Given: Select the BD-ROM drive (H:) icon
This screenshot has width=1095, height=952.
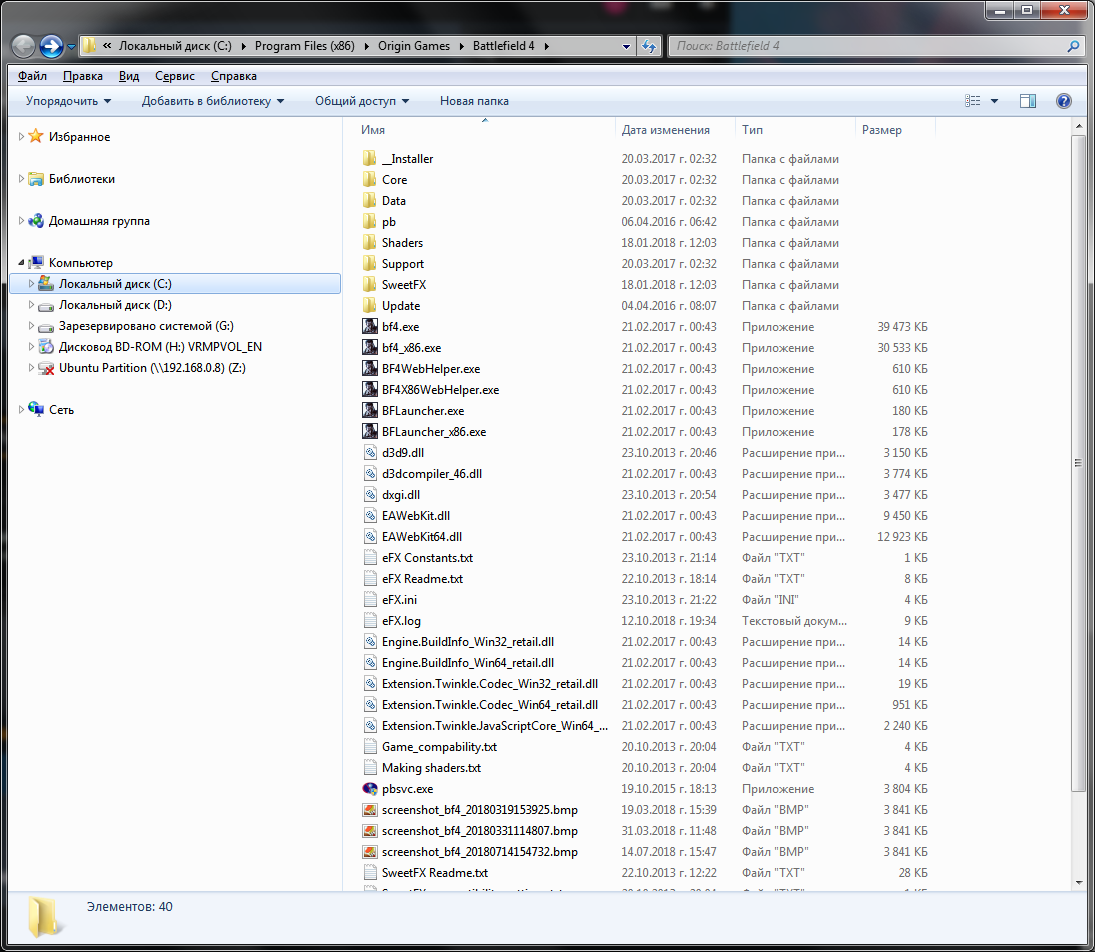Looking at the screenshot, I should tap(46, 347).
